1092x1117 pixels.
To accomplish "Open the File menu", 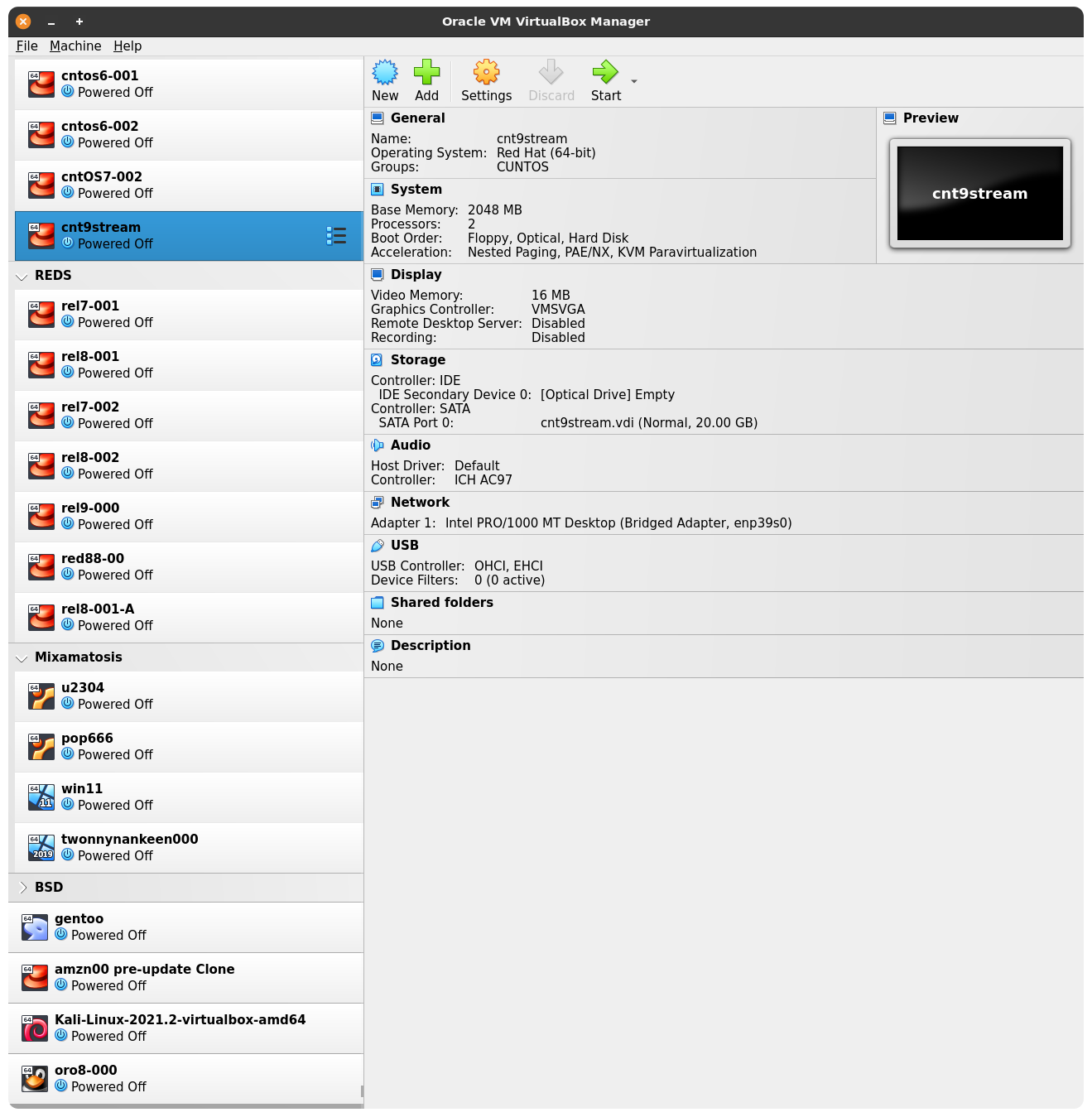I will pyautogui.click(x=27, y=46).
